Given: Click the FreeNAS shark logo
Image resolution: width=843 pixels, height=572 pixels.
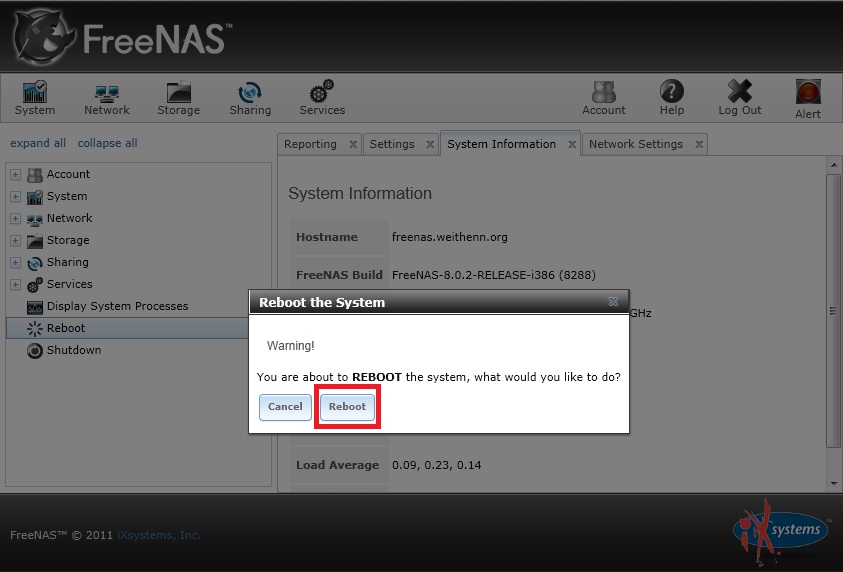Looking at the screenshot, I should [x=44, y=37].
